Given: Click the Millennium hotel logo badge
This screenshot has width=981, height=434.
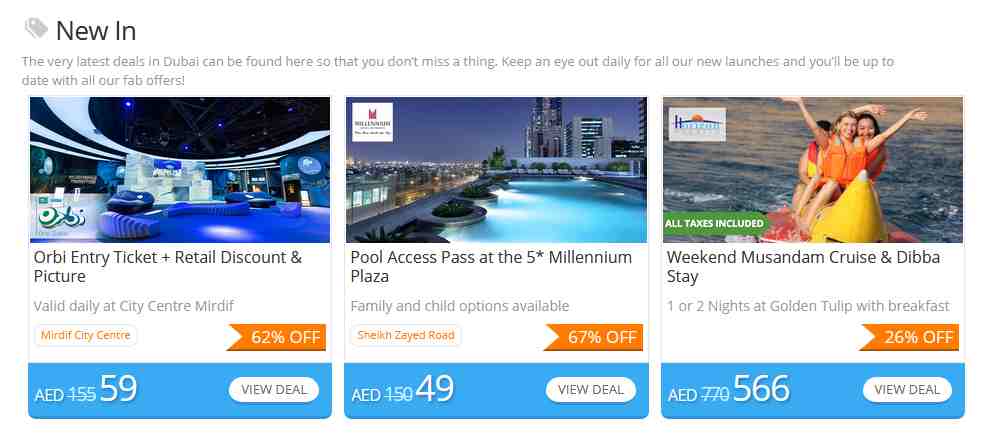Looking at the screenshot, I should tap(372, 122).
